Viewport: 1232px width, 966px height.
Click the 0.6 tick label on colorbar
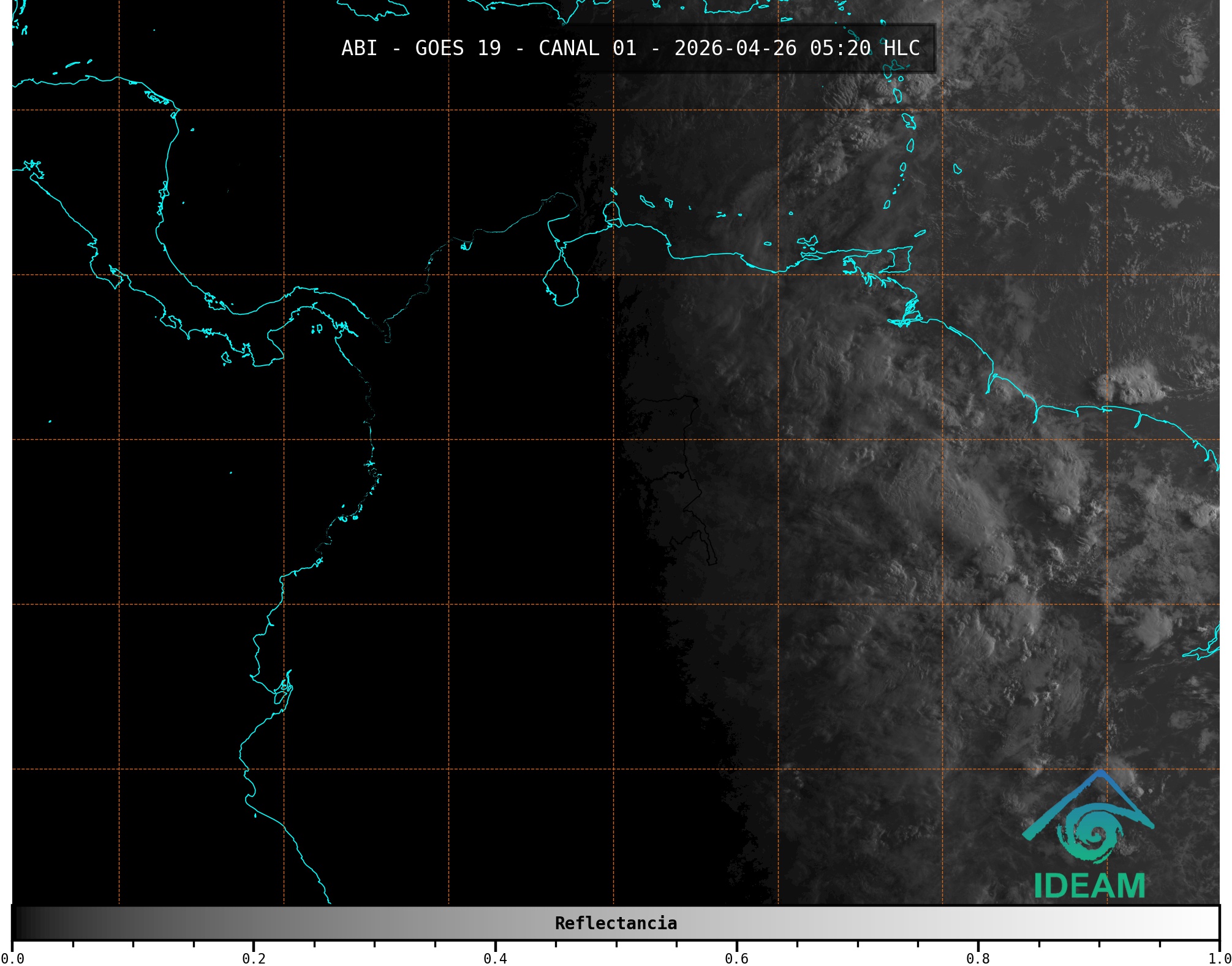click(x=736, y=959)
